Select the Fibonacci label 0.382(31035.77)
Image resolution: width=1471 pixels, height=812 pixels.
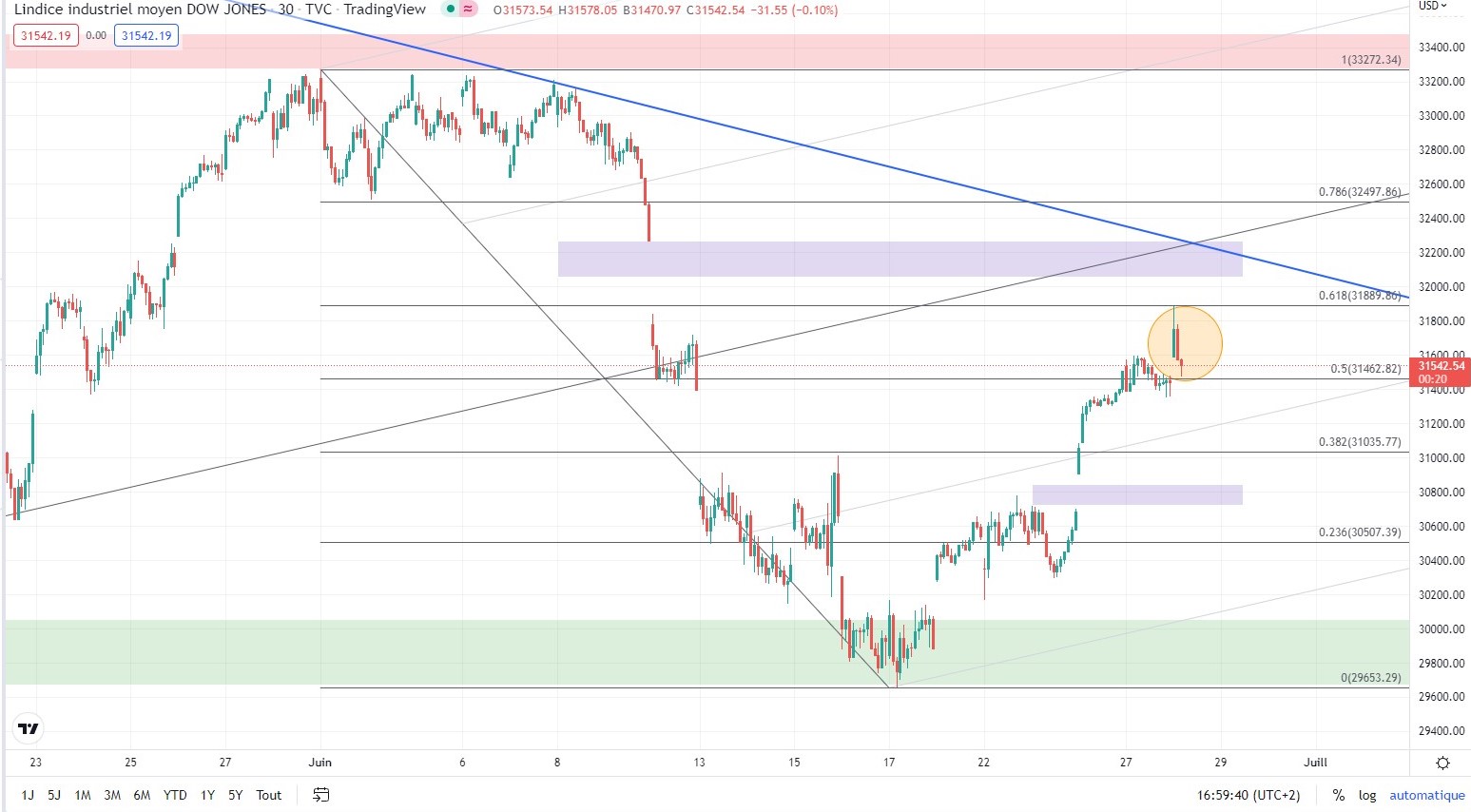point(1360,442)
